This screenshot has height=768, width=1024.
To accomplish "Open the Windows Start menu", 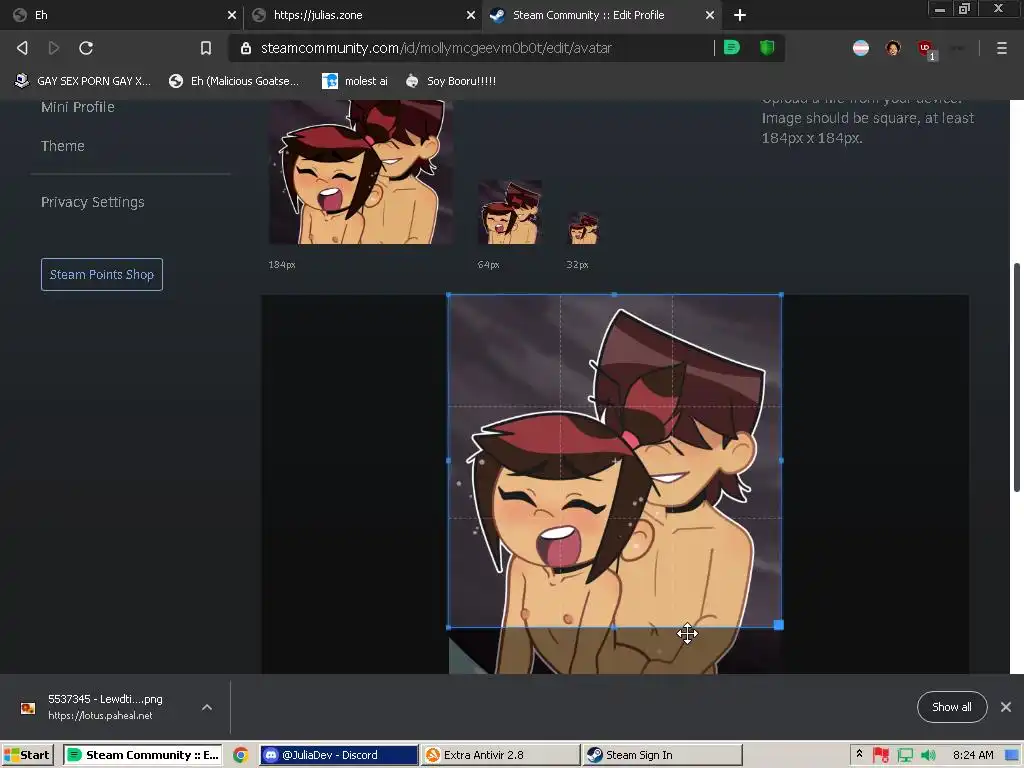I will click(26, 755).
